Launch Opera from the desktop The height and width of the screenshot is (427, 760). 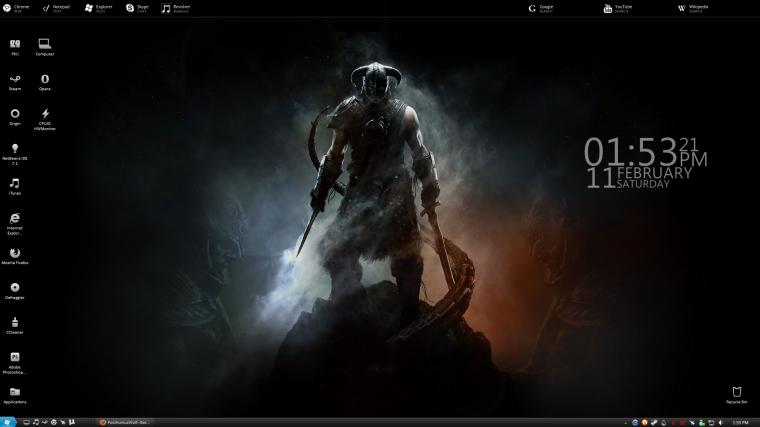click(45, 82)
